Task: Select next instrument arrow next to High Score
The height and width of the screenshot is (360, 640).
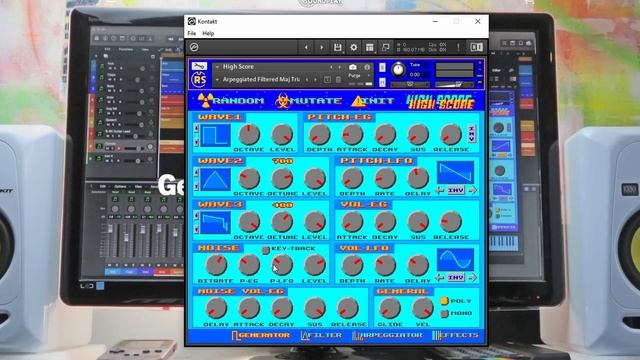Action: pyautogui.click(x=339, y=67)
